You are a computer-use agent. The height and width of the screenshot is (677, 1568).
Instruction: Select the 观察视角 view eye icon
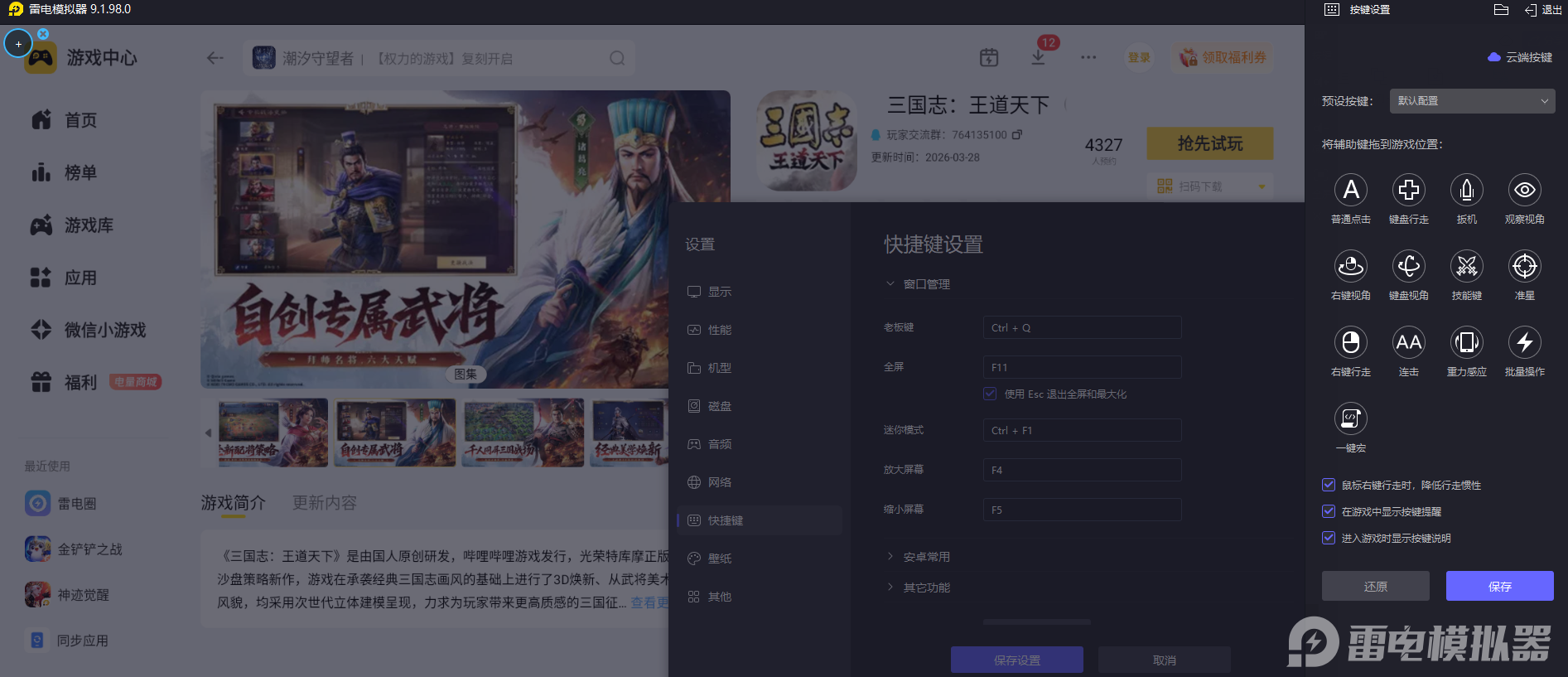tap(1525, 191)
